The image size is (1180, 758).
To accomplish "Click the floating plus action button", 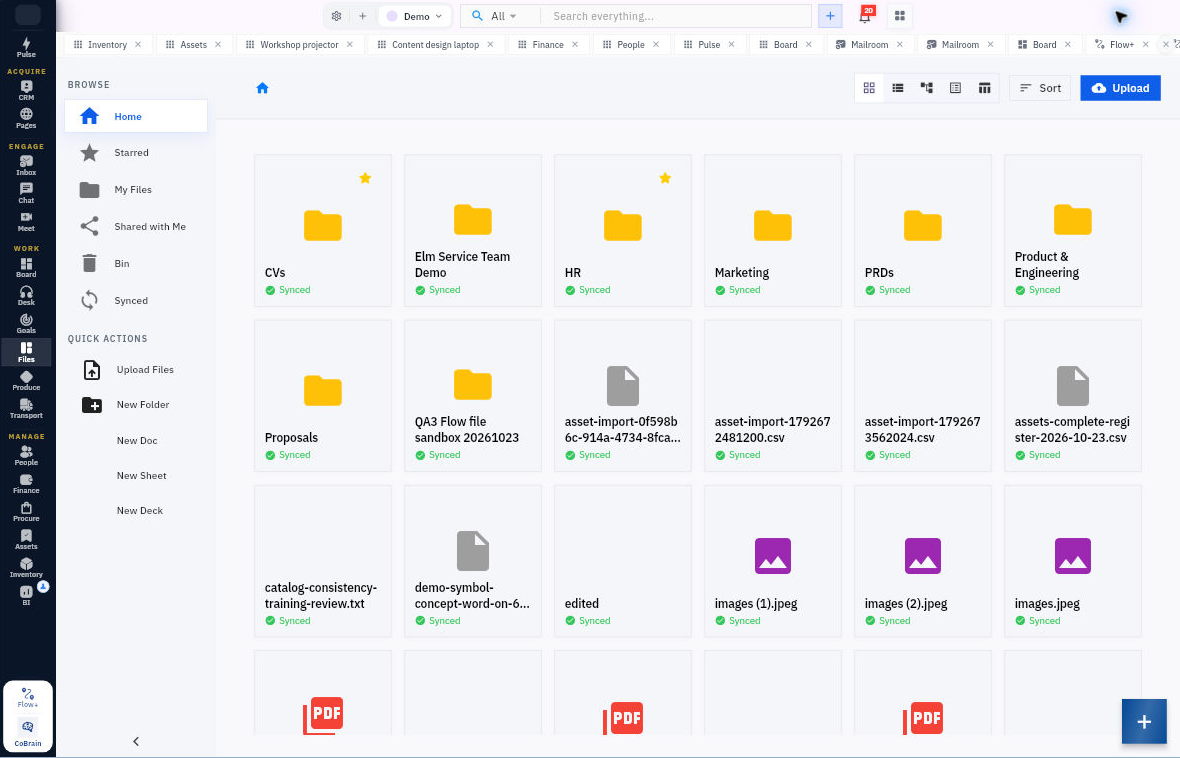I will tap(1144, 722).
